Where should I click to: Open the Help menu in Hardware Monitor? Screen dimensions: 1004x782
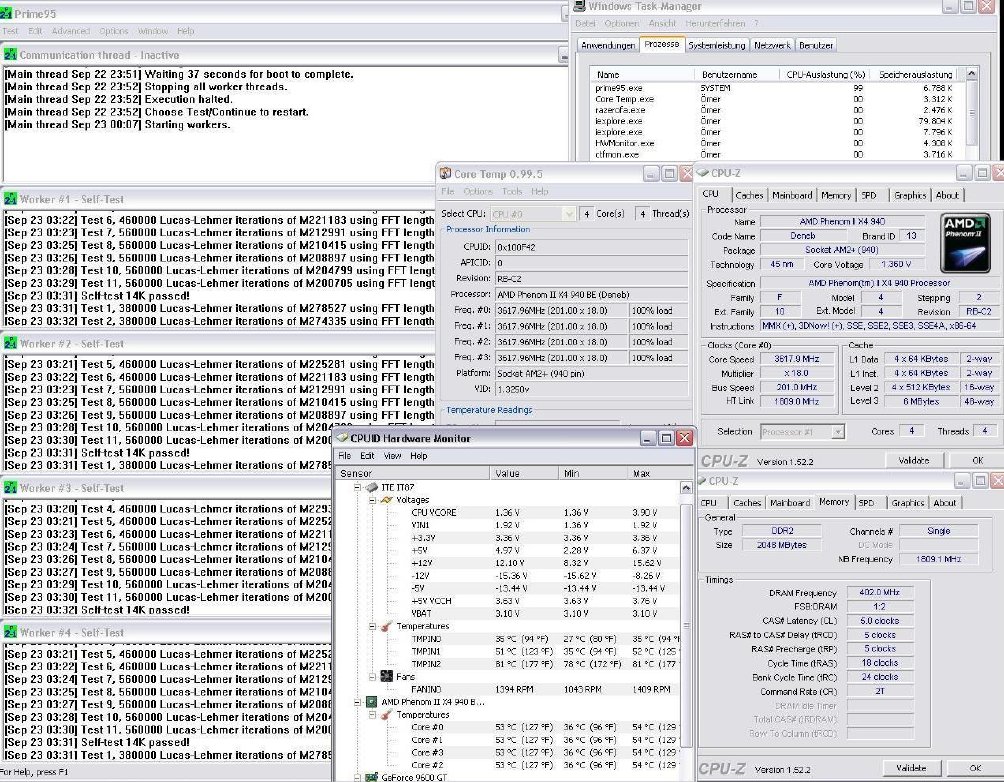[x=419, y=456]
